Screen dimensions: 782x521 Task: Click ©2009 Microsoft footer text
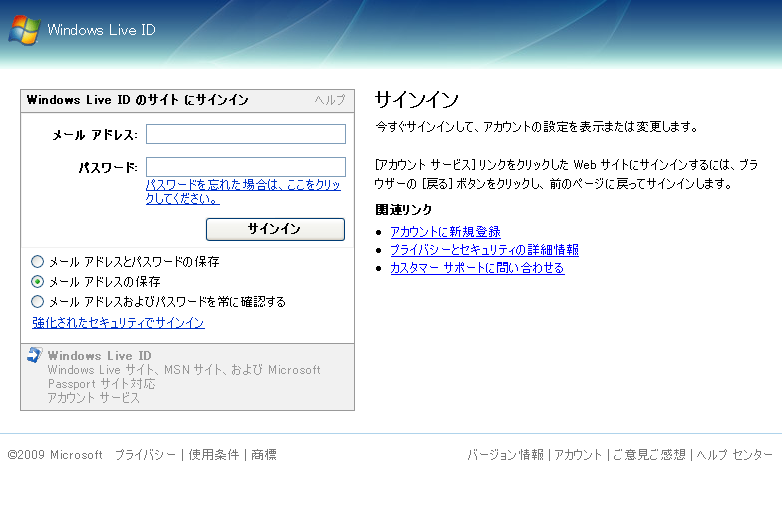click(55, 455)
